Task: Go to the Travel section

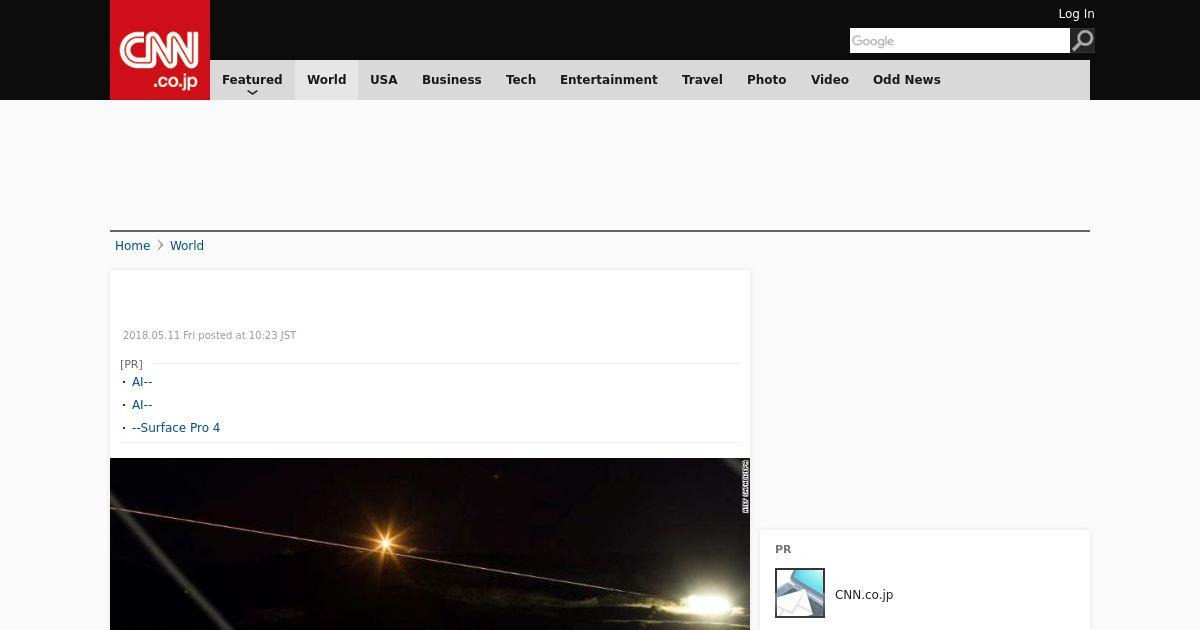Action: coord(702,80)
